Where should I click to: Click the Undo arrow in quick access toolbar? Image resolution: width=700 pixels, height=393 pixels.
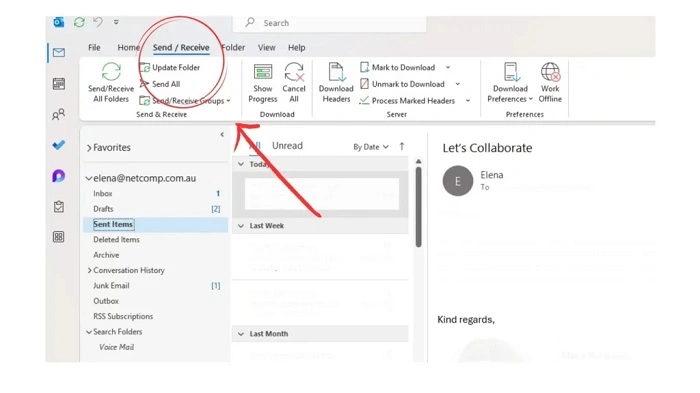click(98, 22)
